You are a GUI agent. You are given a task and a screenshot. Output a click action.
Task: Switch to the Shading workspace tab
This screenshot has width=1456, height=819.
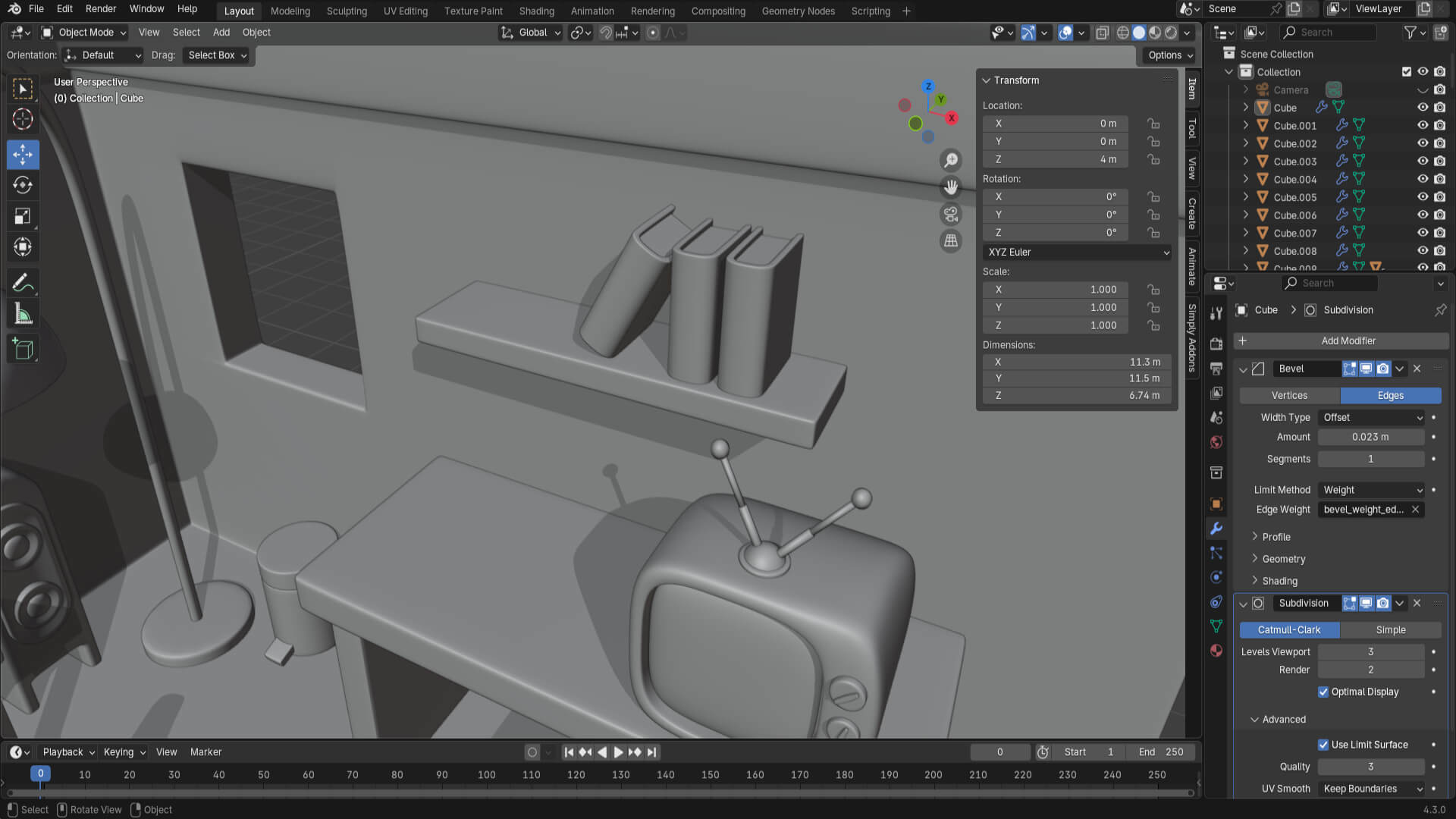coord(536,11)
